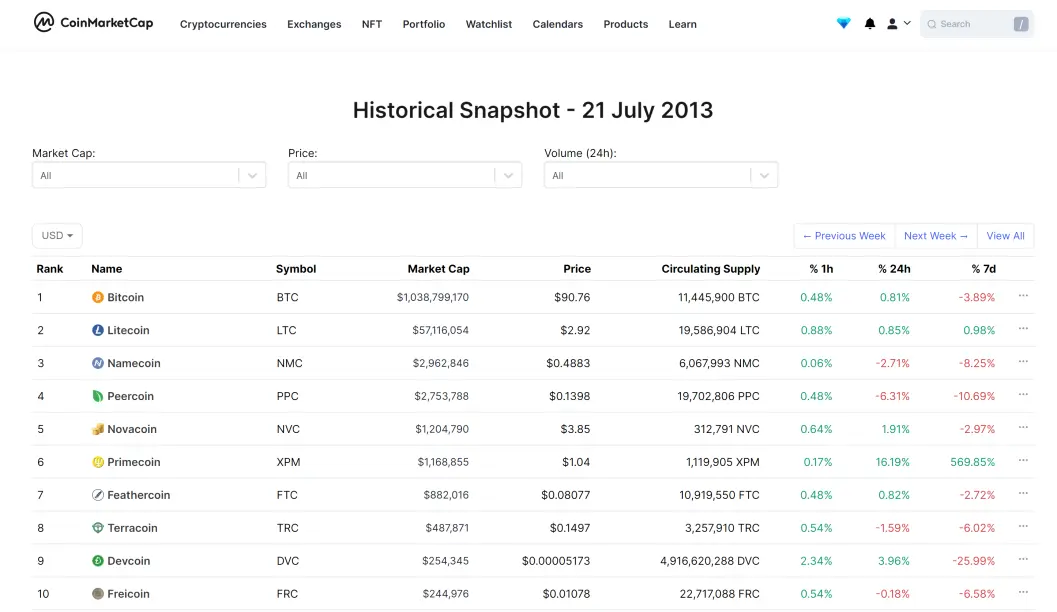
Task: Open the Litecoin name link
Action: click(128, 330)
